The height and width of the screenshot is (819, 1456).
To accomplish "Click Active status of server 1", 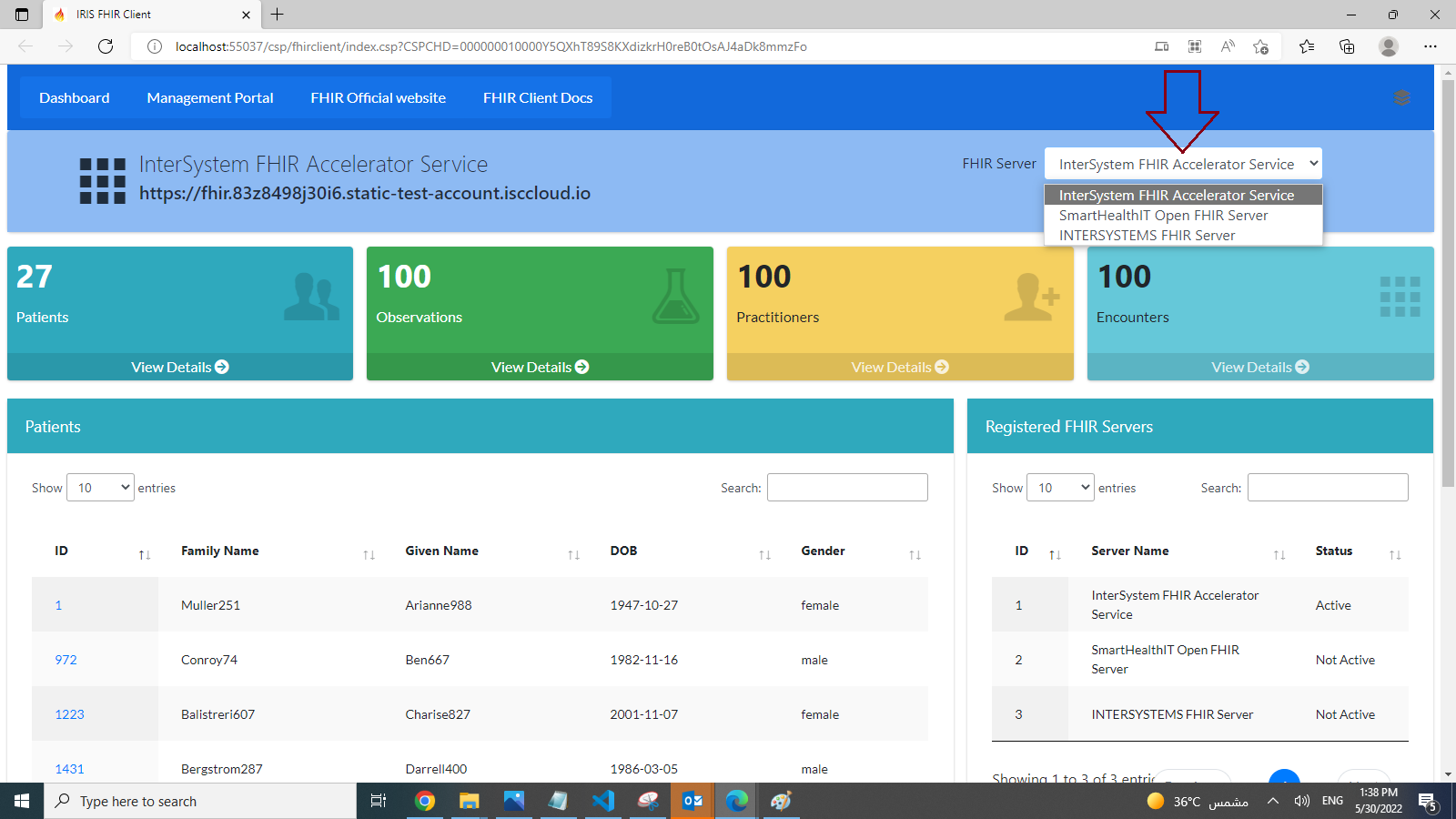I will coord(1333,605).
